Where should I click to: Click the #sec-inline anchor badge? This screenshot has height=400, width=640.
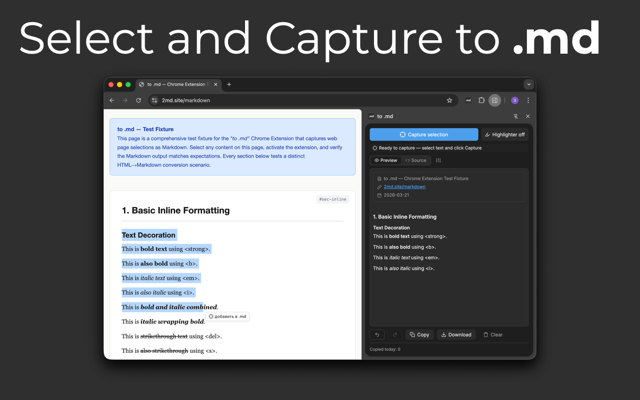coord(333,199)
